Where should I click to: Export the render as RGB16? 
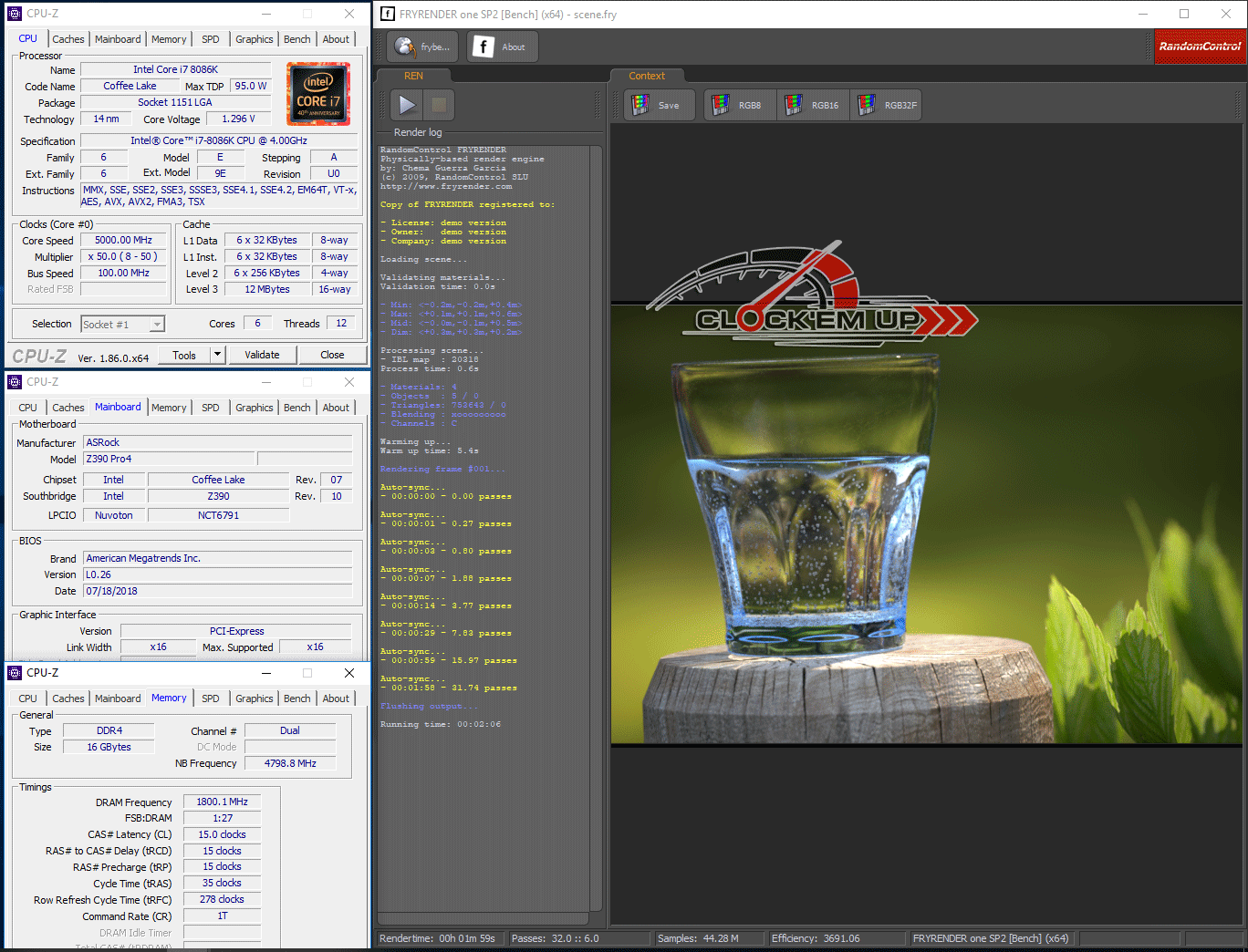click(814, 105)
